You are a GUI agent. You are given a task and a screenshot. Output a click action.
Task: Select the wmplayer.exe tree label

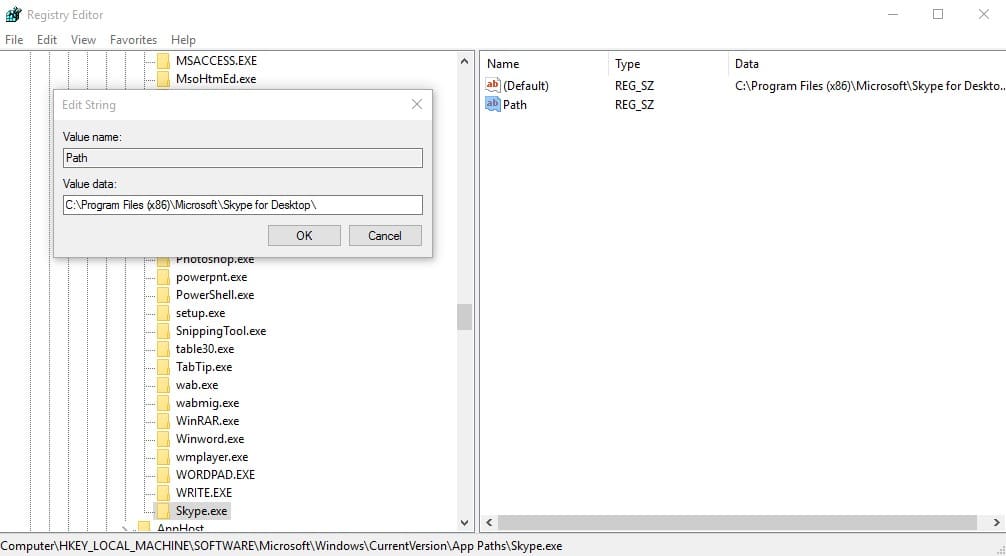(x=212, y=457)
